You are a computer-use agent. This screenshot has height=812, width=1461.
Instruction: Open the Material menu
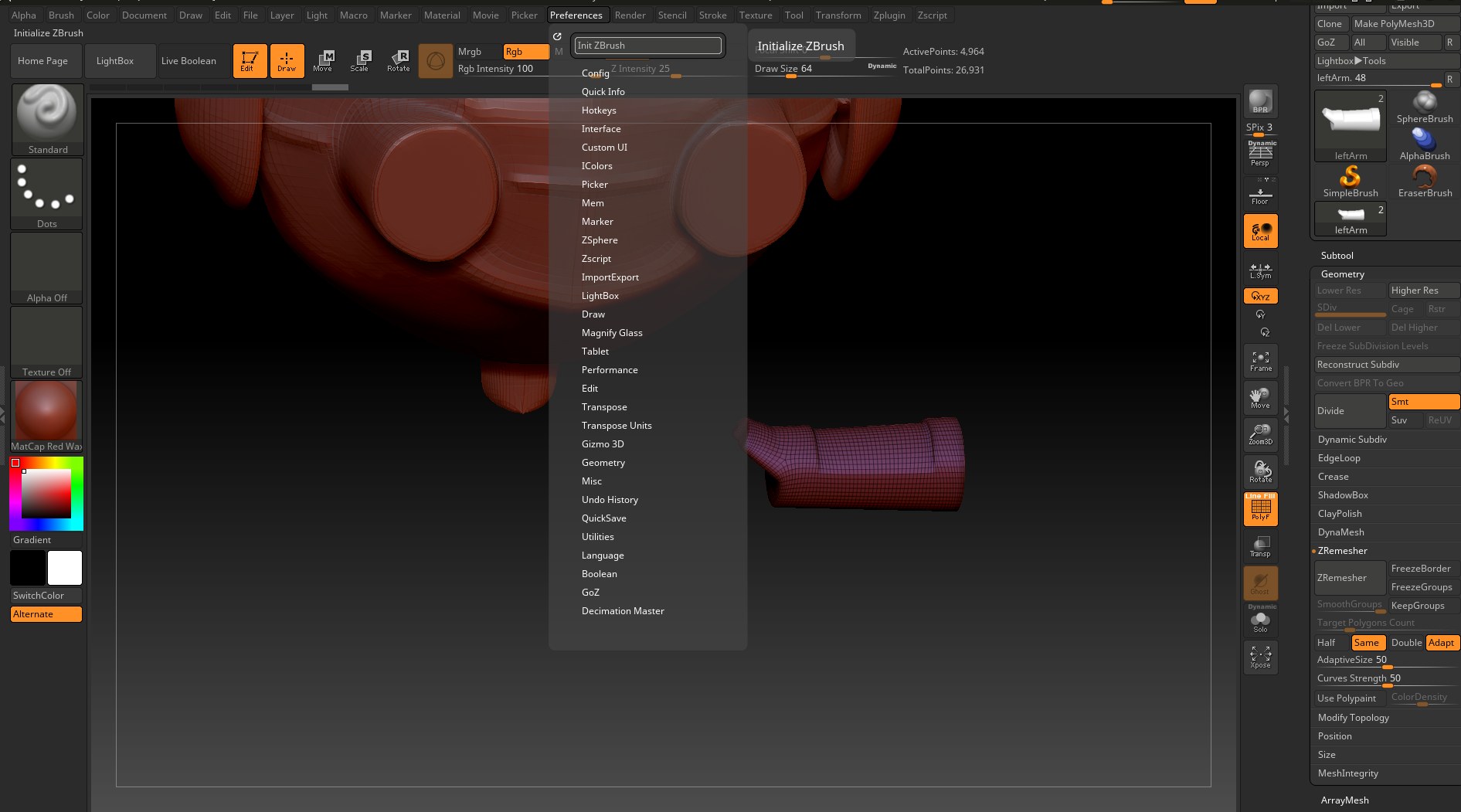(x=442, y=15)
